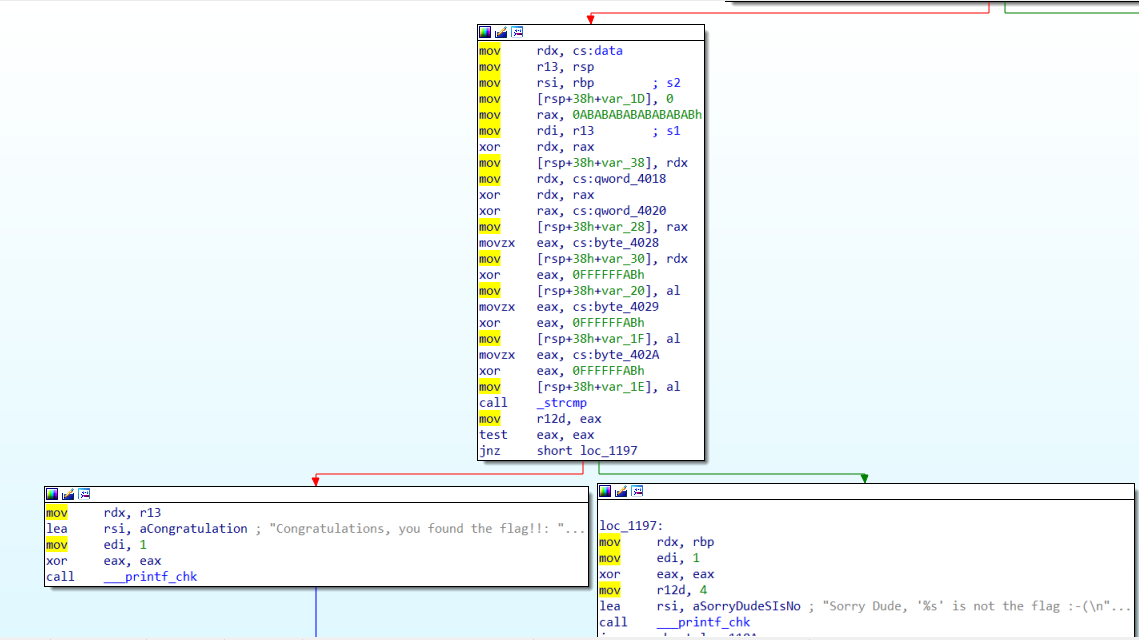Click 'xor eax, eax' in the loc_1197 block
1139x640 pixels.
[x=657, y=574]
